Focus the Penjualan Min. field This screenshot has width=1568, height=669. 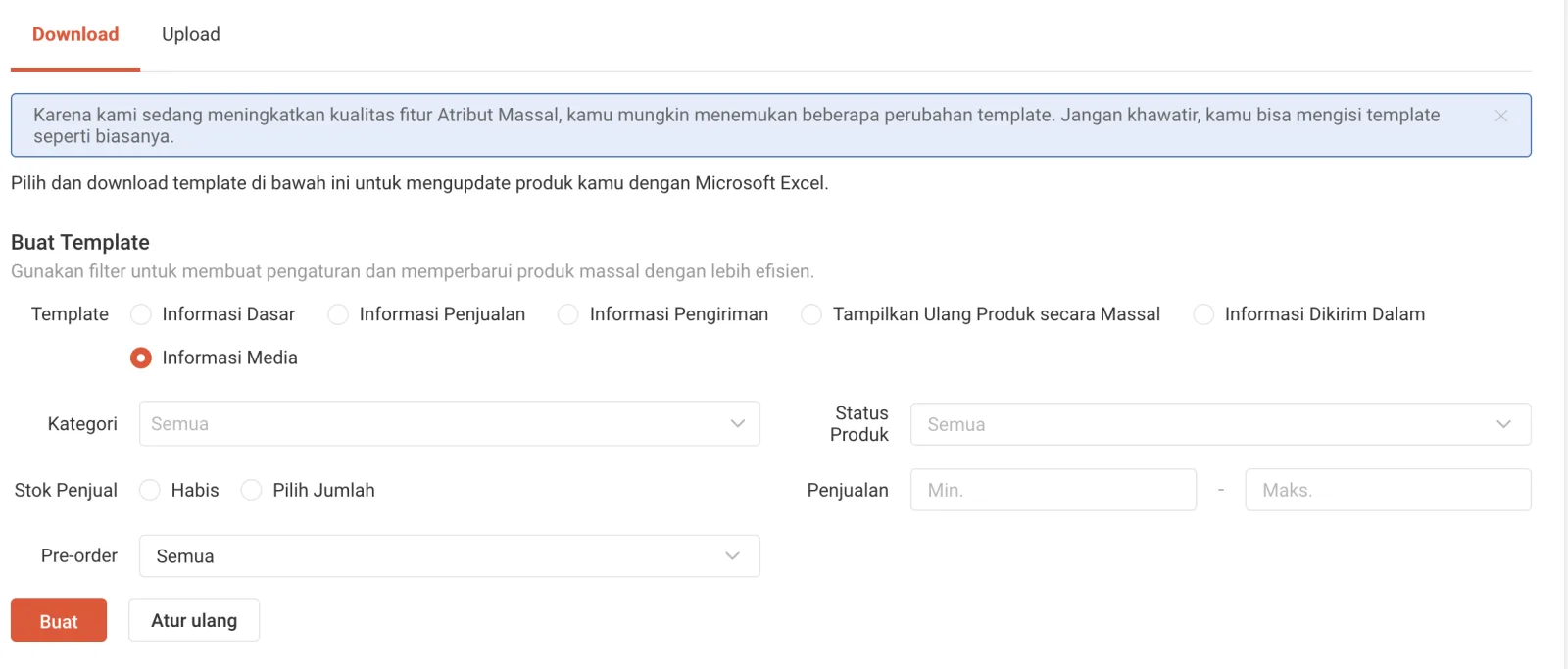(1053, 490)
